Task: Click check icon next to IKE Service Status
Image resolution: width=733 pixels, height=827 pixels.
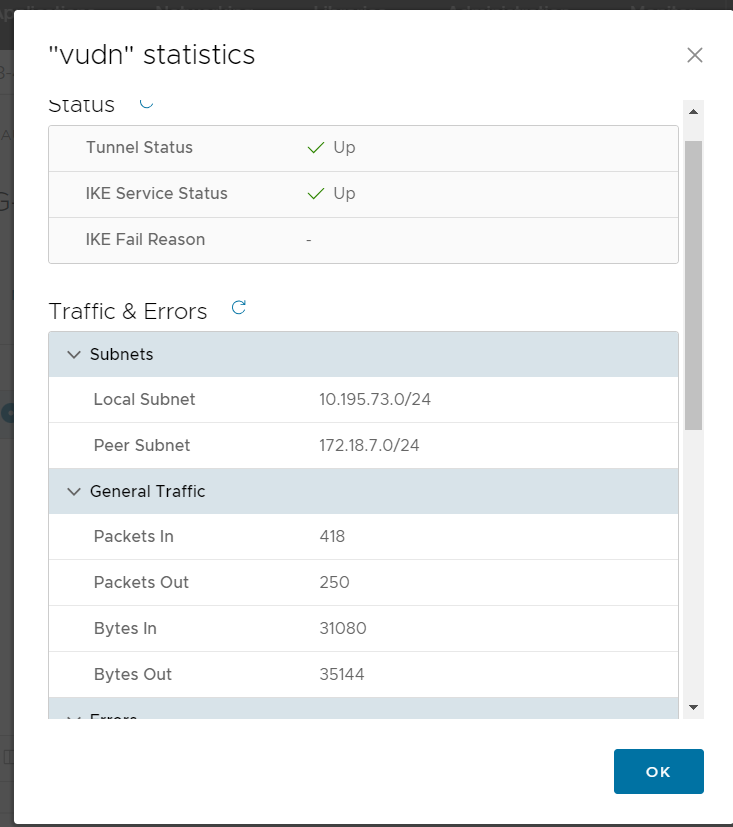Action: pyautogui.click(x=316, y=194)
